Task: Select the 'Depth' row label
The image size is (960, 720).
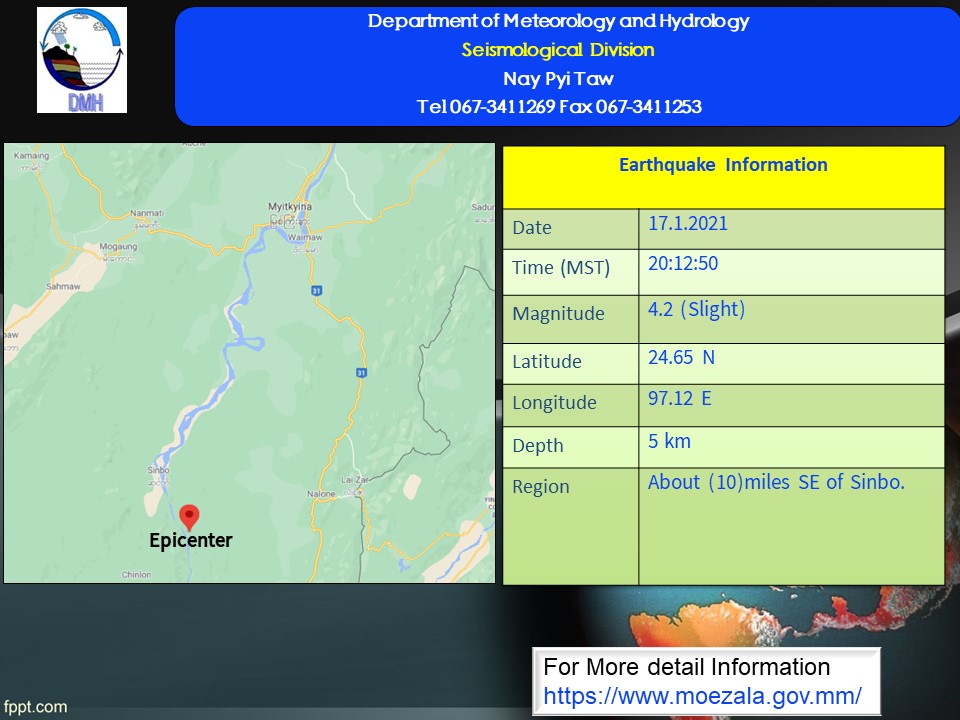Action: point(538,446)
